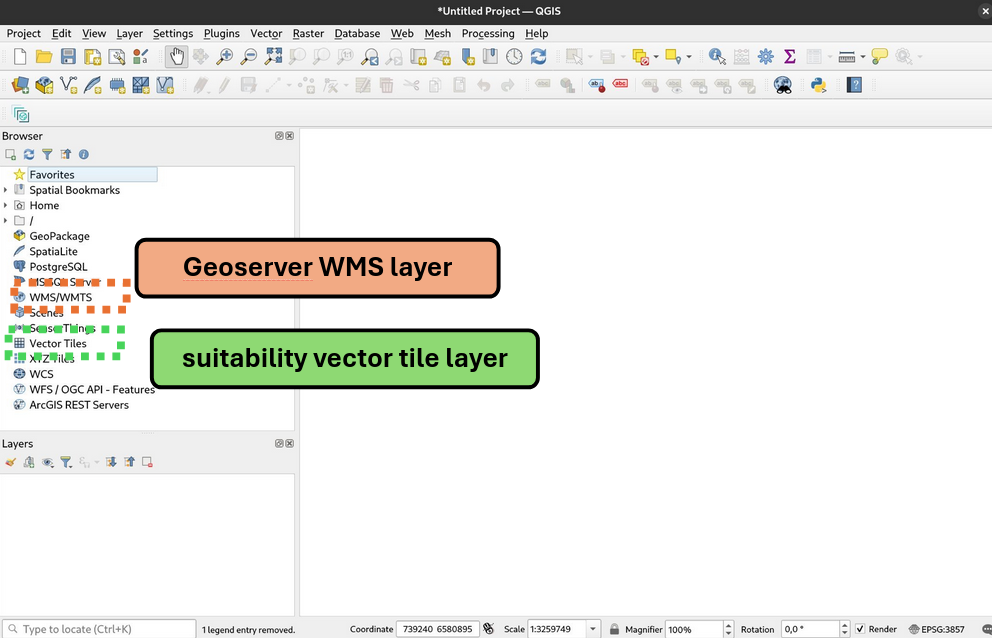Click the New SpatiaLite Layer feather icon
The image size is (992, 638).
[x=92, y=85]
